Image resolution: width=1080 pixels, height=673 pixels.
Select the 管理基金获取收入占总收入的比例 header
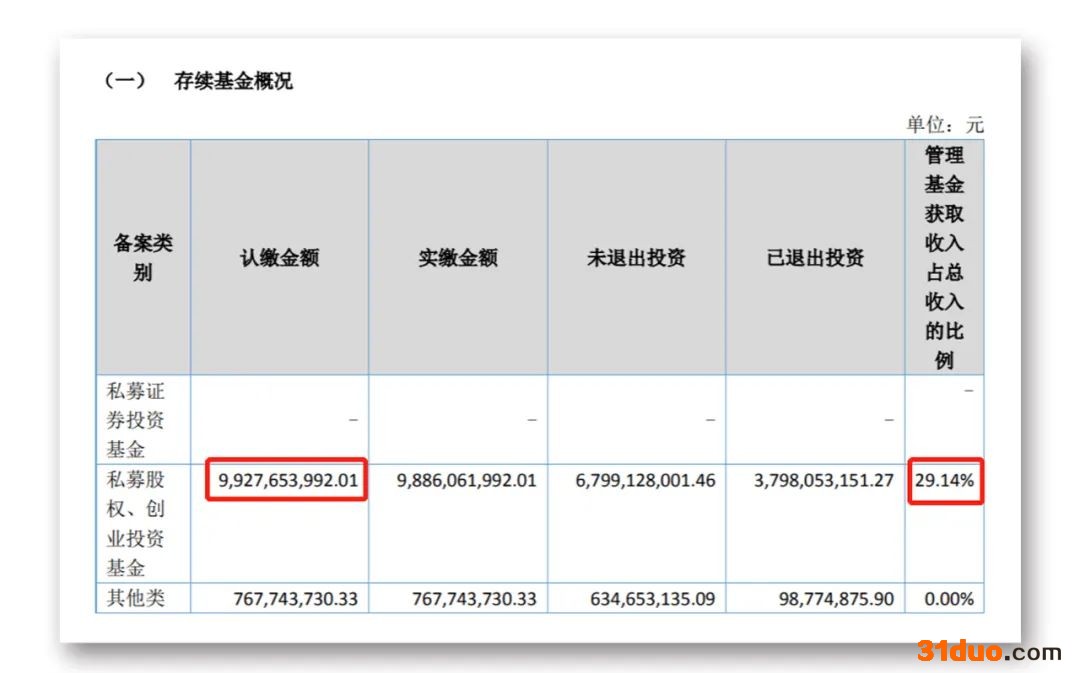click(944, 258)
